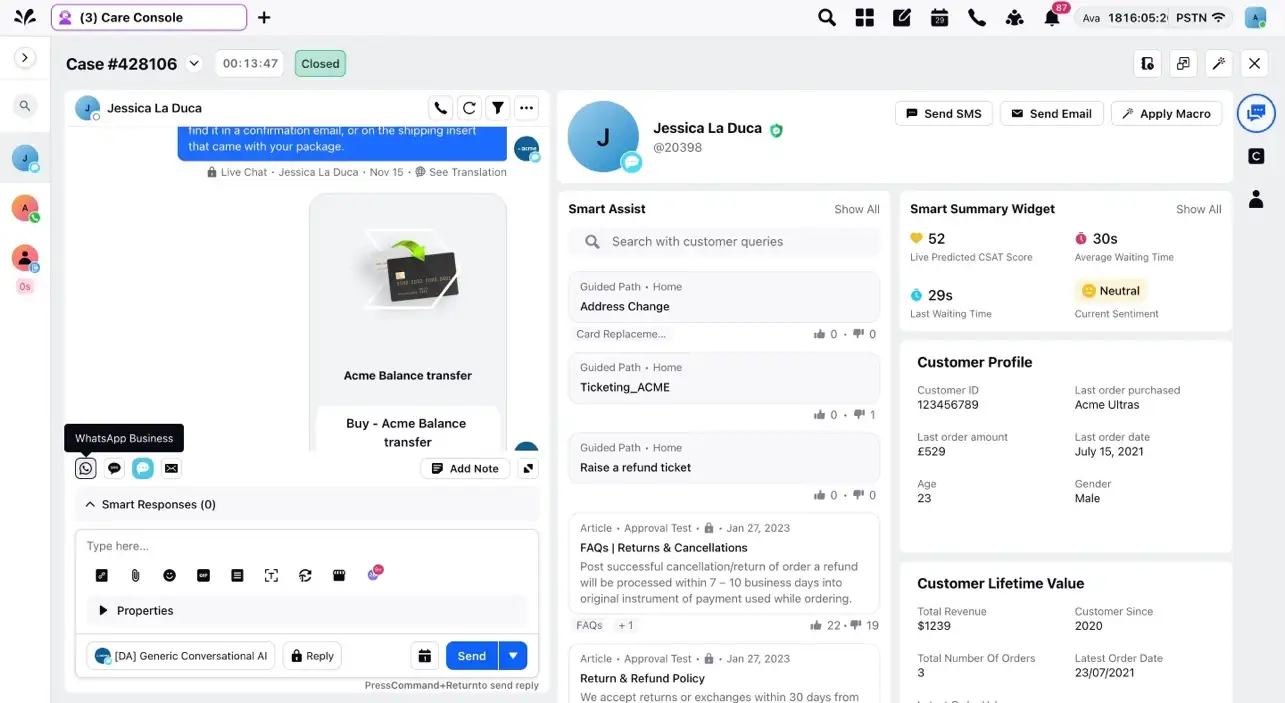Toggle the Reply lock button

312,656
